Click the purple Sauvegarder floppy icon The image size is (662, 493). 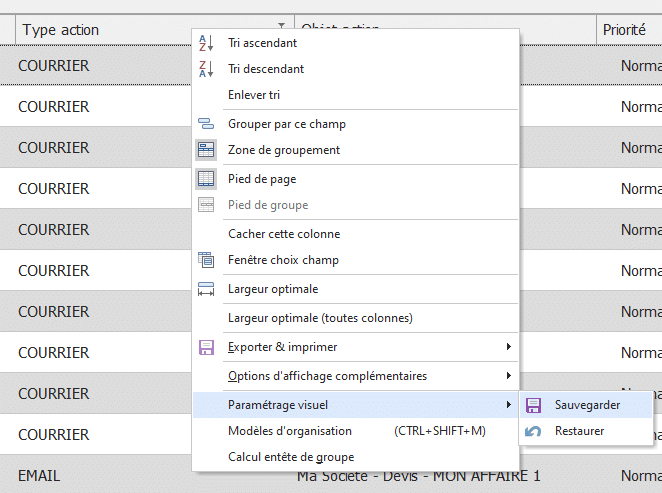534,405
